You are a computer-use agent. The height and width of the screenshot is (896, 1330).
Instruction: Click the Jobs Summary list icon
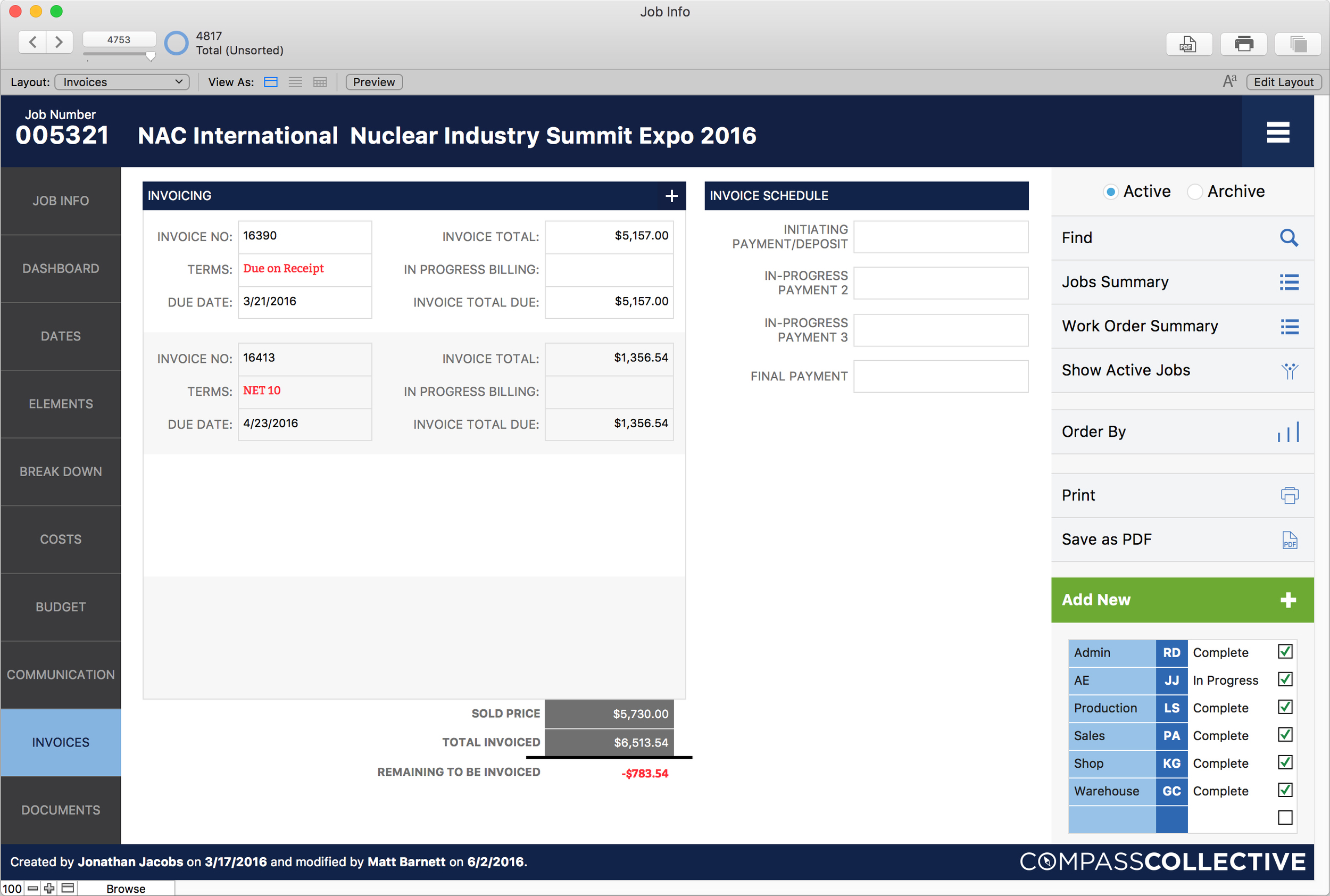click(x=1289, y=283)
